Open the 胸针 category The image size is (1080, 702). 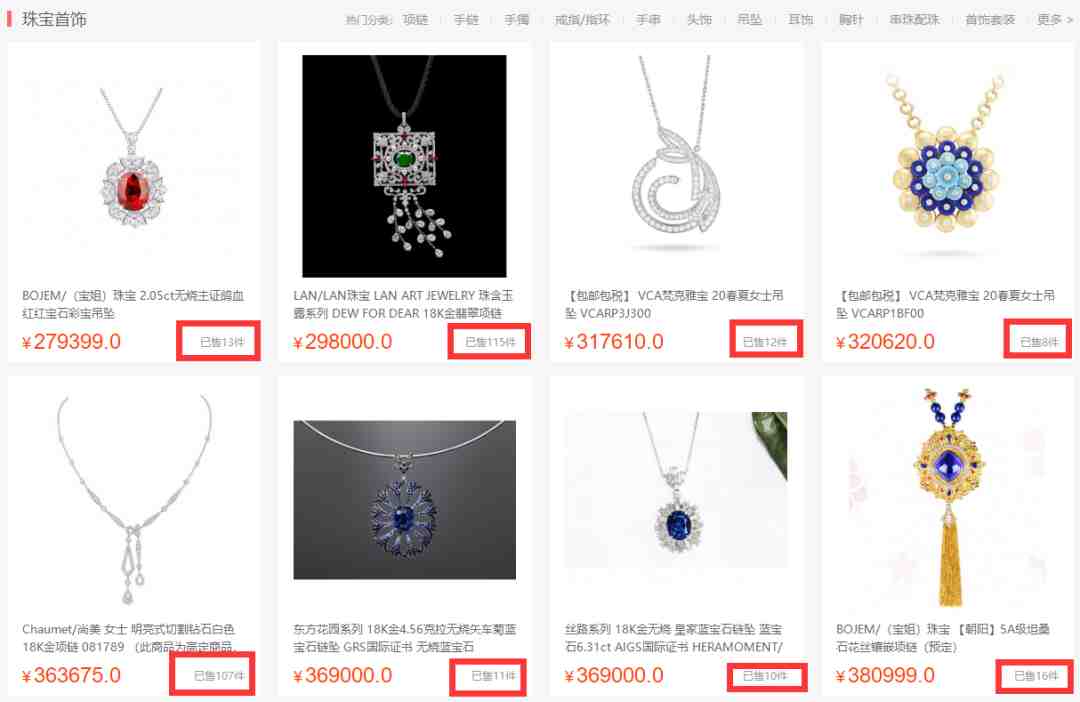[851, 19]
